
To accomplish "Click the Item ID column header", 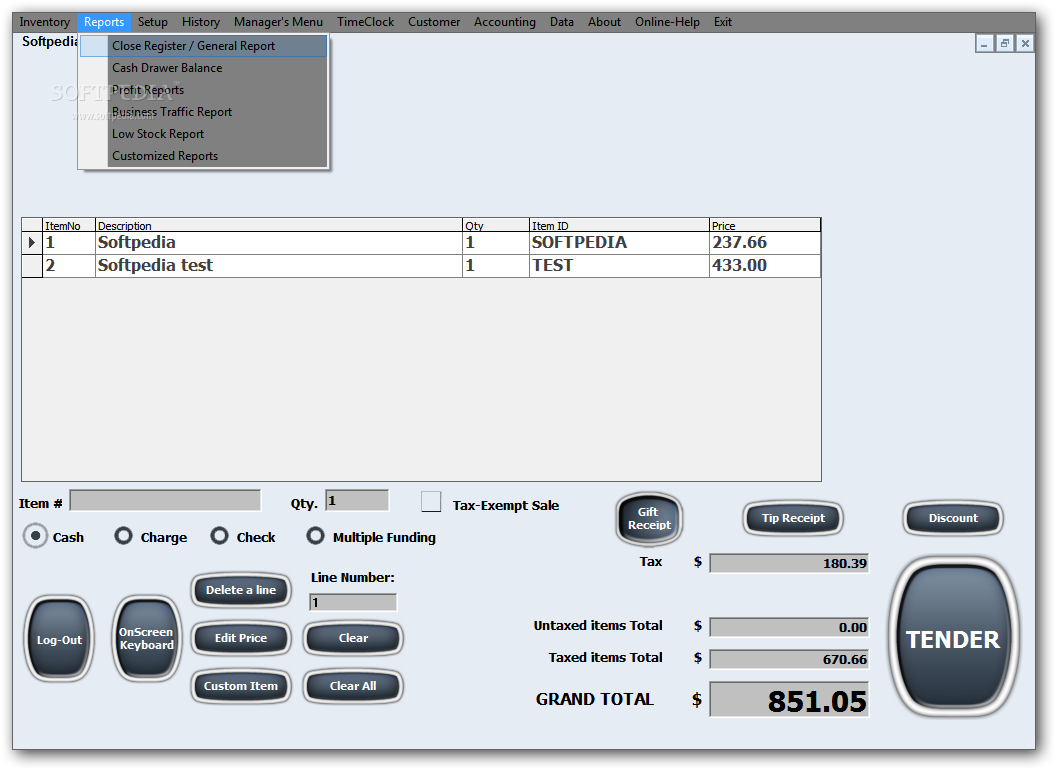I will [619, 225].
